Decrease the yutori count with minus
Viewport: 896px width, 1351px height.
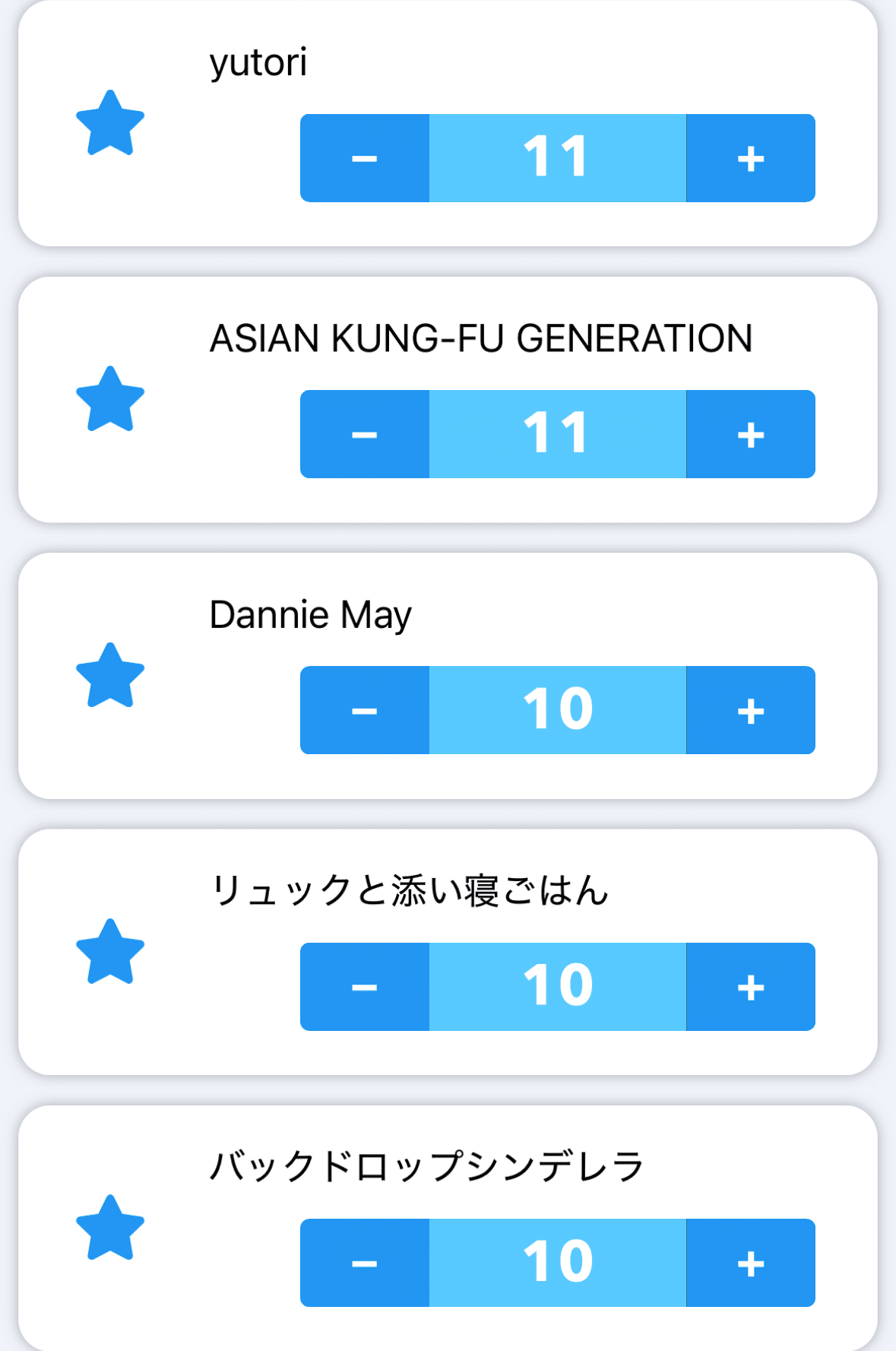(365, 158)
